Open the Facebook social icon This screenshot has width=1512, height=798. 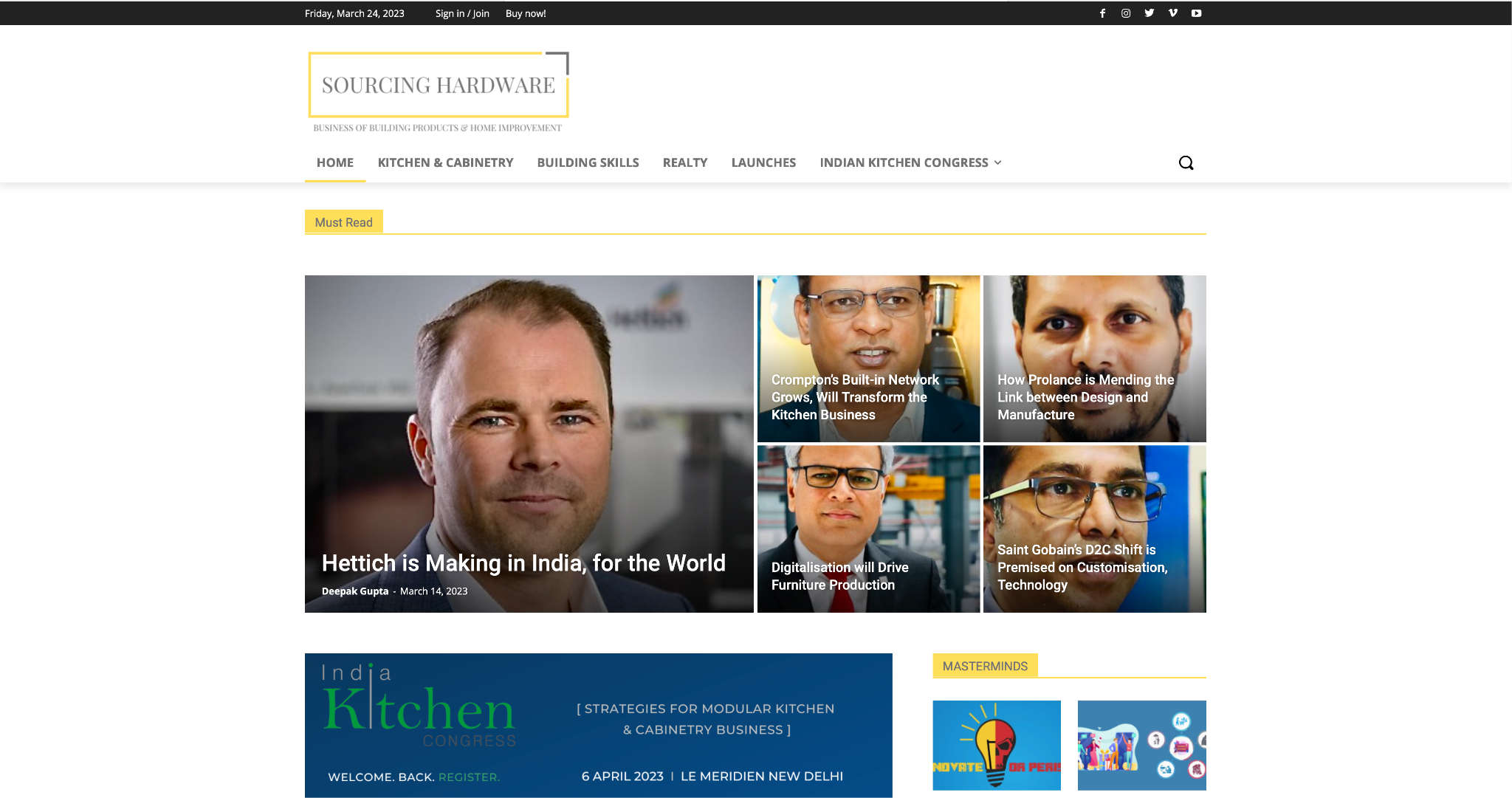pyautogui.click(x=1102, y=13)
